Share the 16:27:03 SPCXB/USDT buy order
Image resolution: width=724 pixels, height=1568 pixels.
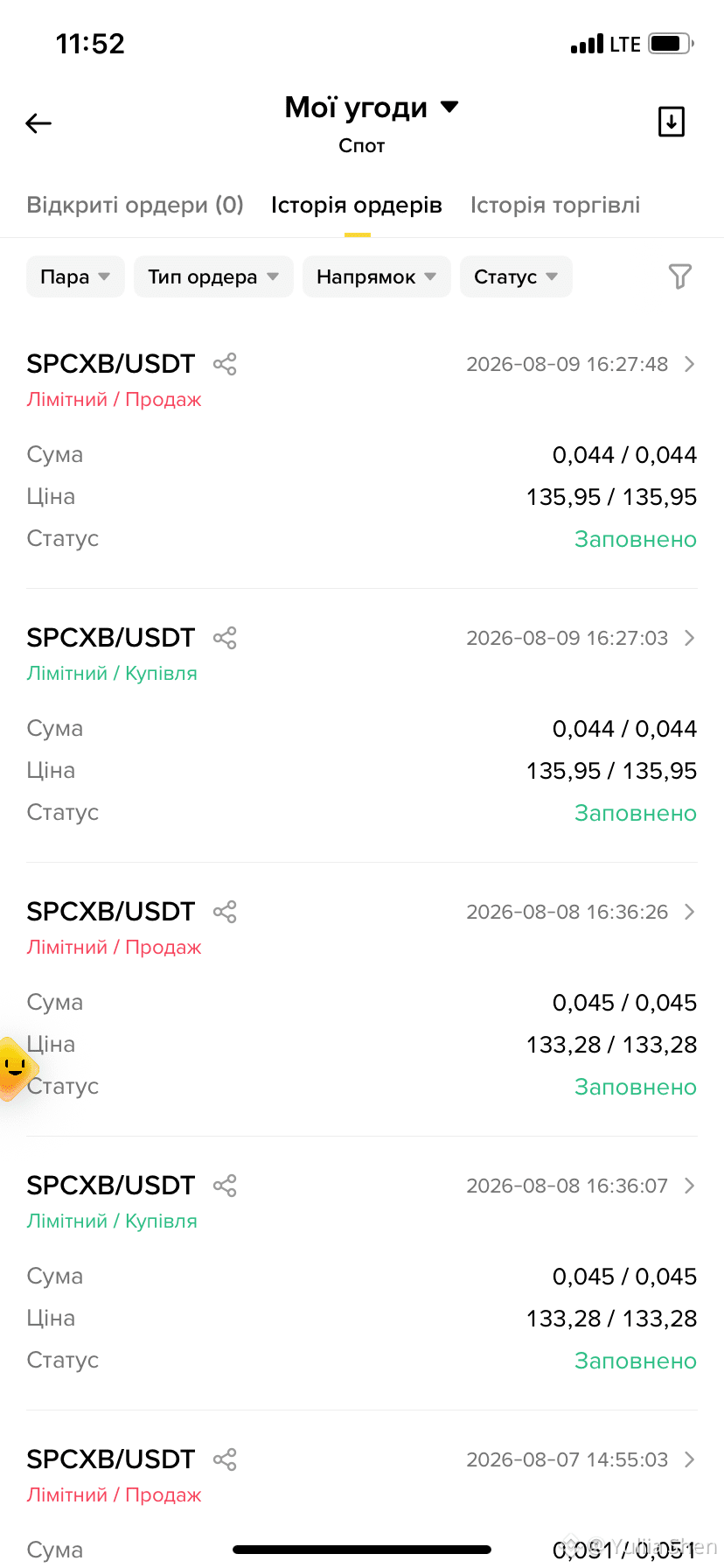(225, 638)
